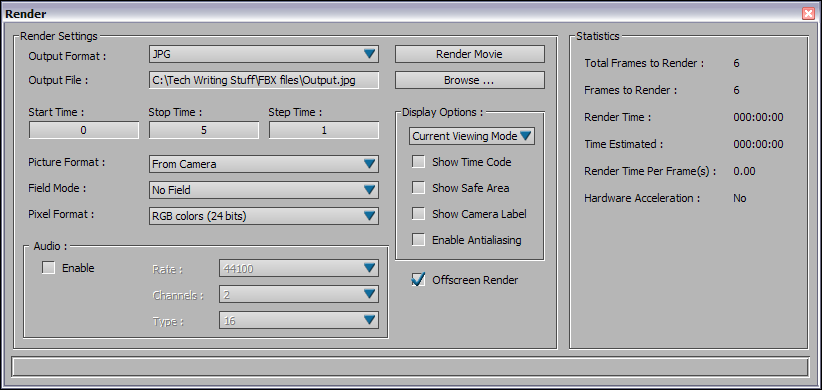Click the Output File path field
Viewport: 822px width, 390px height.
(264, 80)
